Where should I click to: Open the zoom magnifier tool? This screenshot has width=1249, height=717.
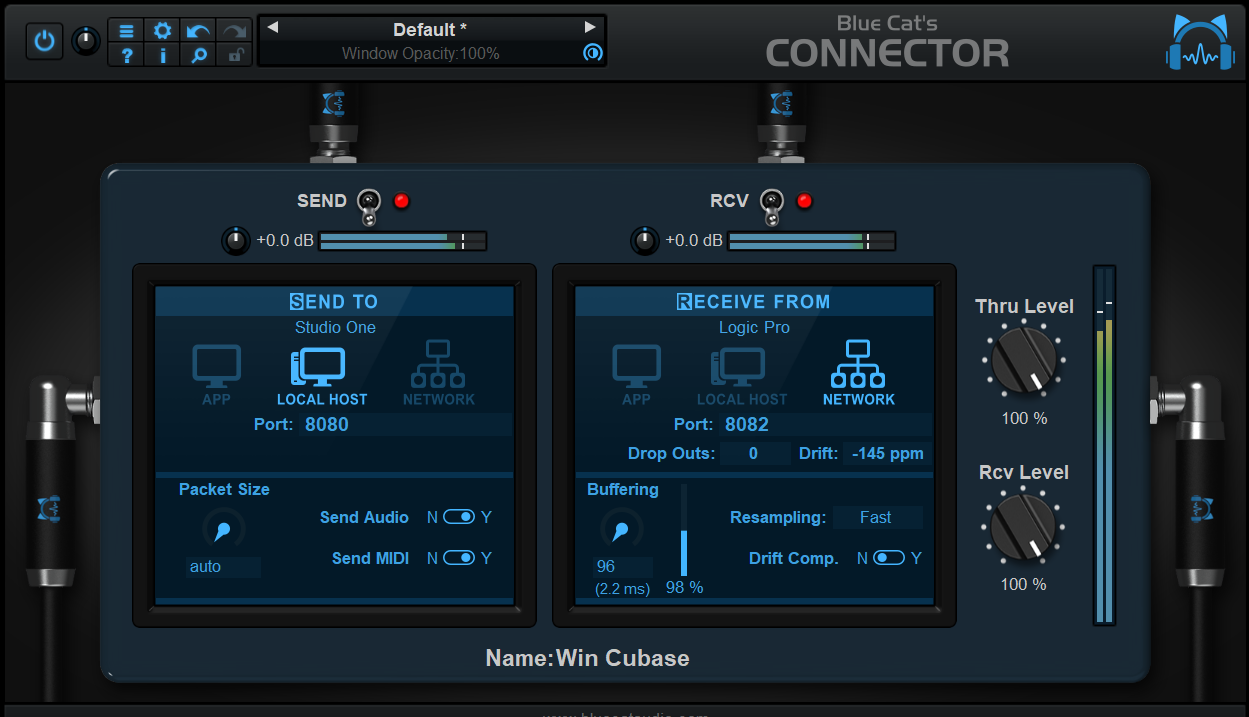[198, 57]
